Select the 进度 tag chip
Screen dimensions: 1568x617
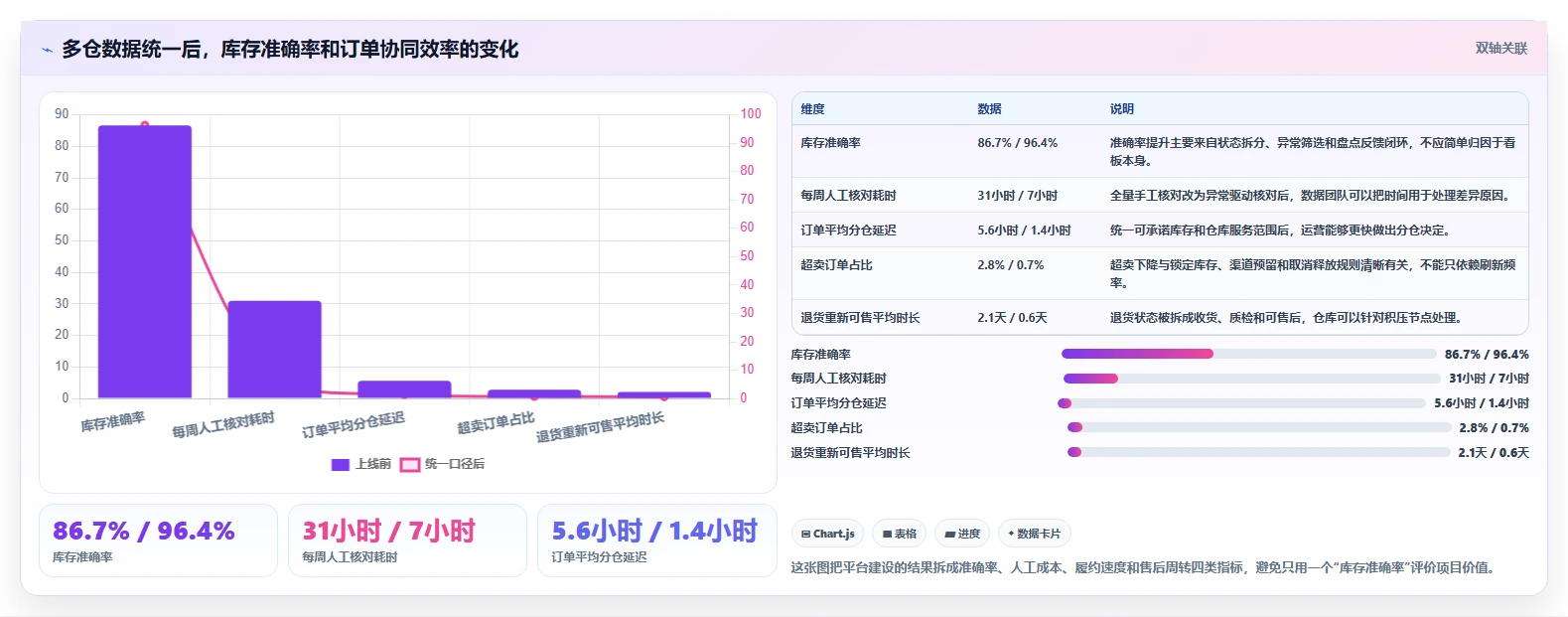(x=962, y=534)
